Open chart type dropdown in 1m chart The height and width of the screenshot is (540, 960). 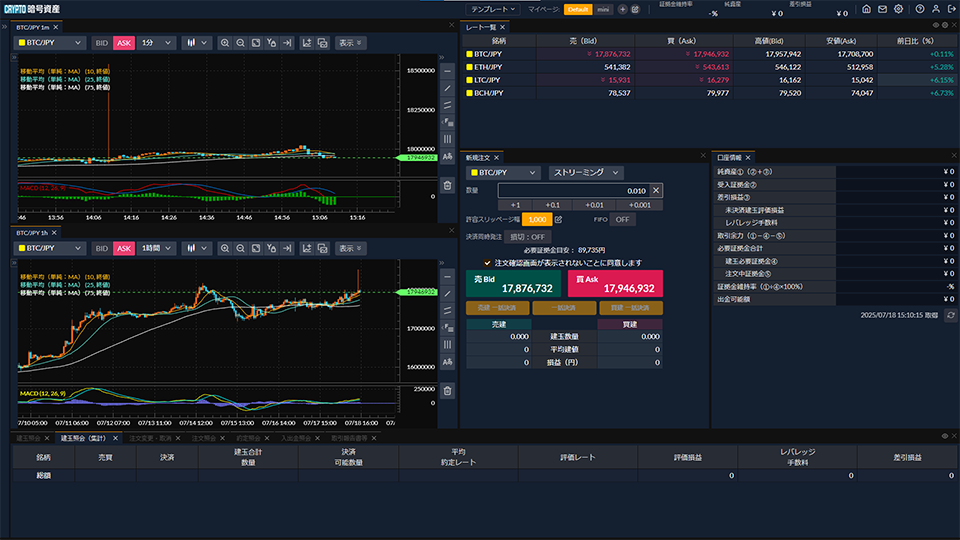tap(197, 43)
